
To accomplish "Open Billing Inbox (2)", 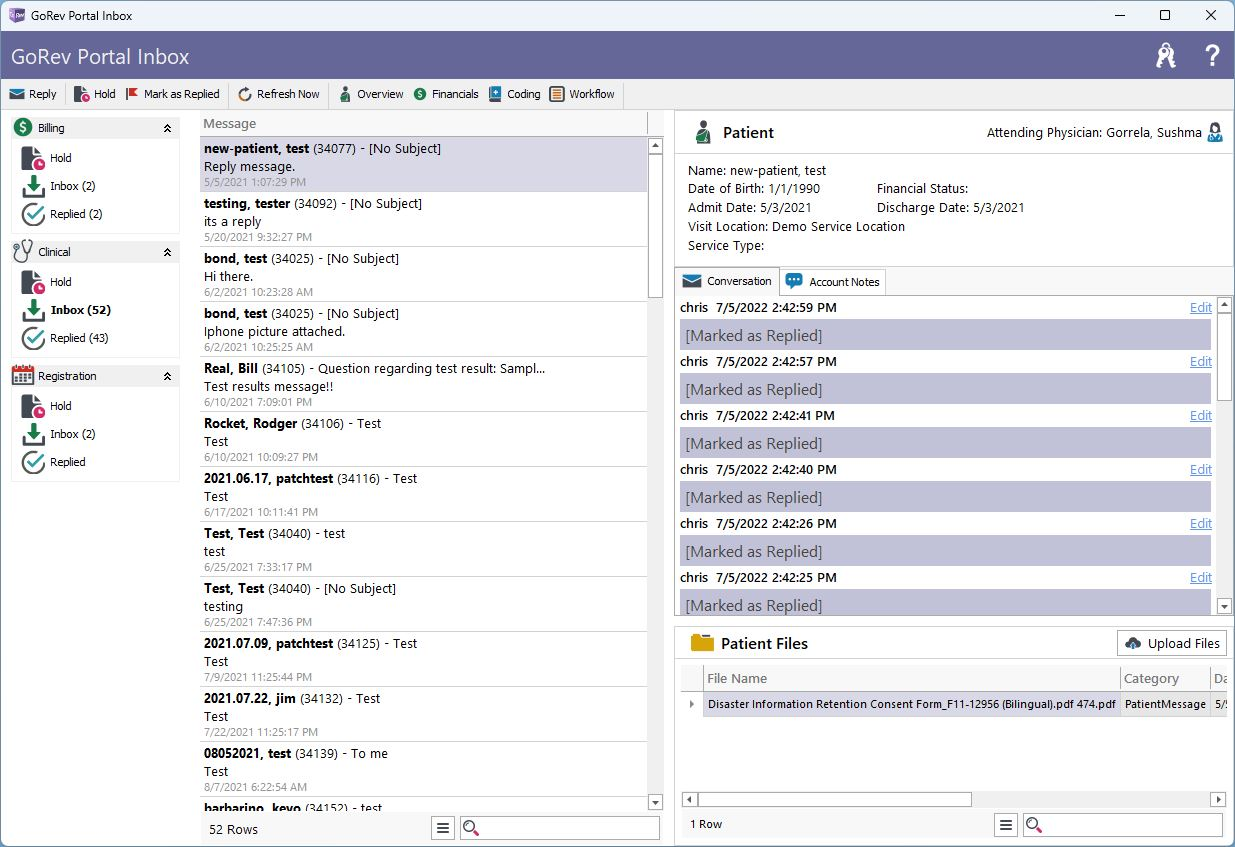I will coord(59,186).
